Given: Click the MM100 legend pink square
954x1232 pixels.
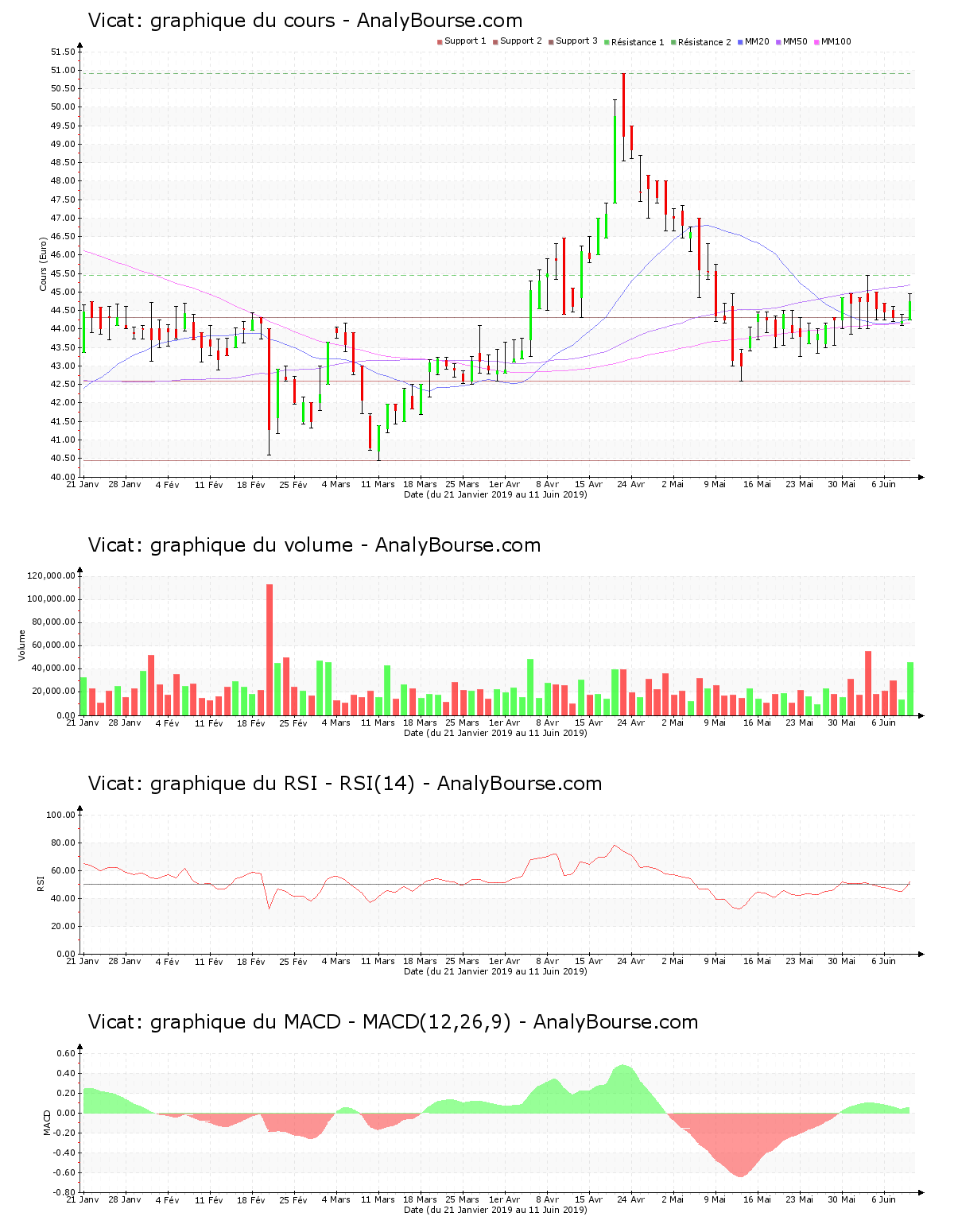Looking at the screenshot, I should pos(816,42).
